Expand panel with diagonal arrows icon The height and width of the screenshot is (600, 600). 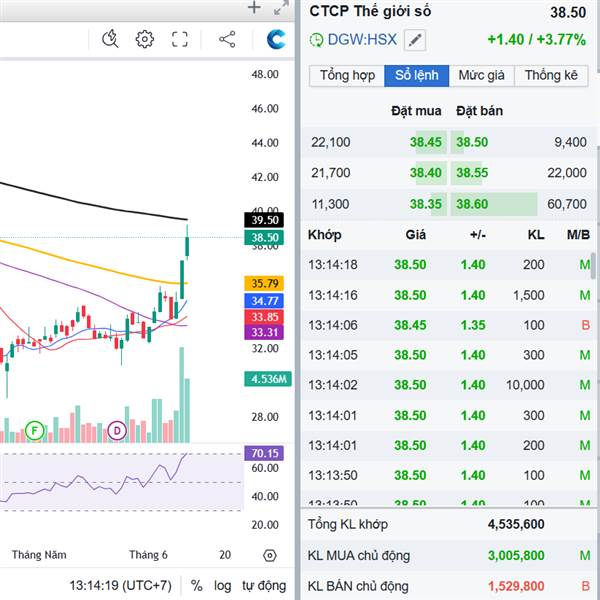(281, 8)
